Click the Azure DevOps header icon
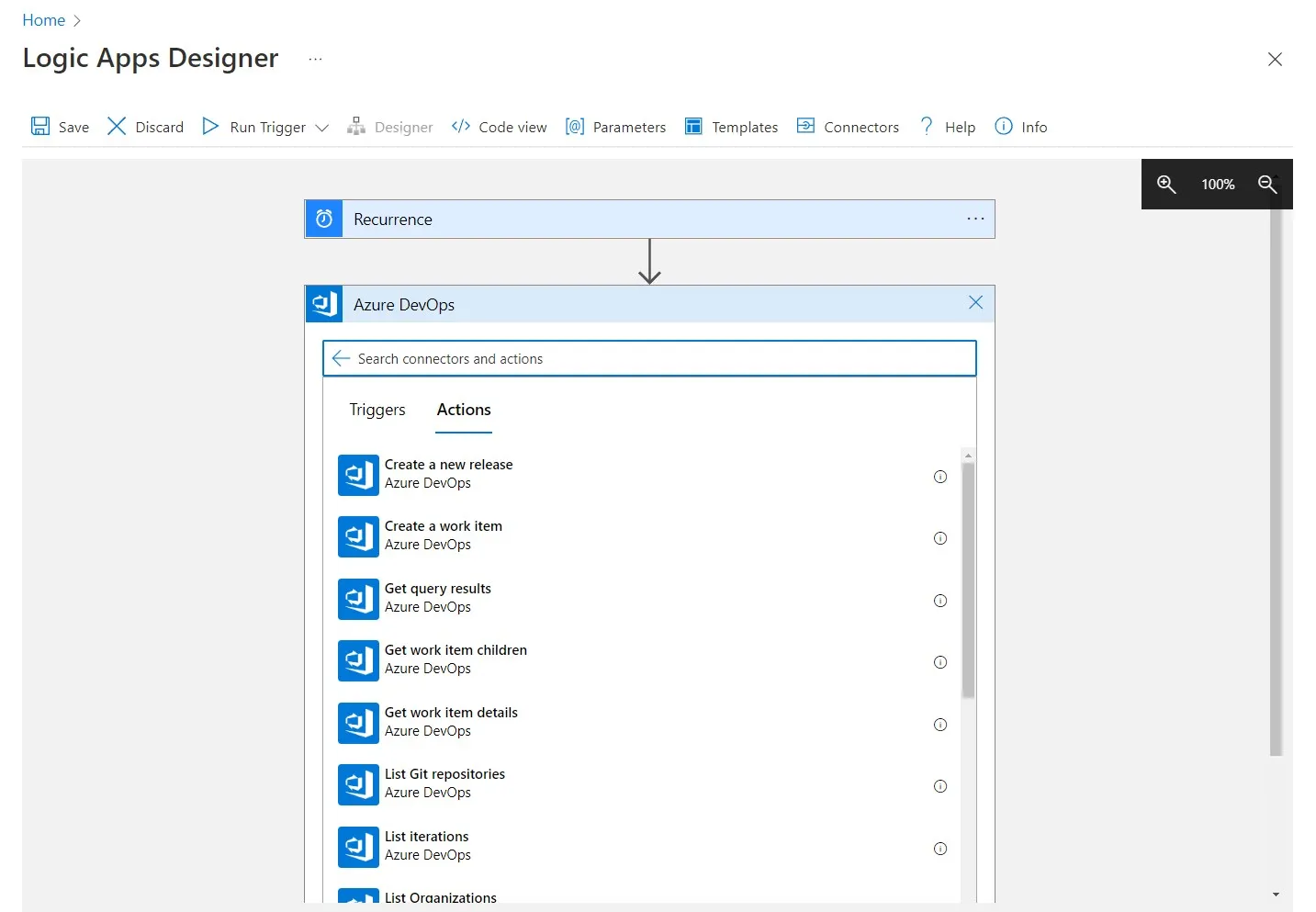Viewport: 1316px width, 912px height. click(x=324, y=304)
